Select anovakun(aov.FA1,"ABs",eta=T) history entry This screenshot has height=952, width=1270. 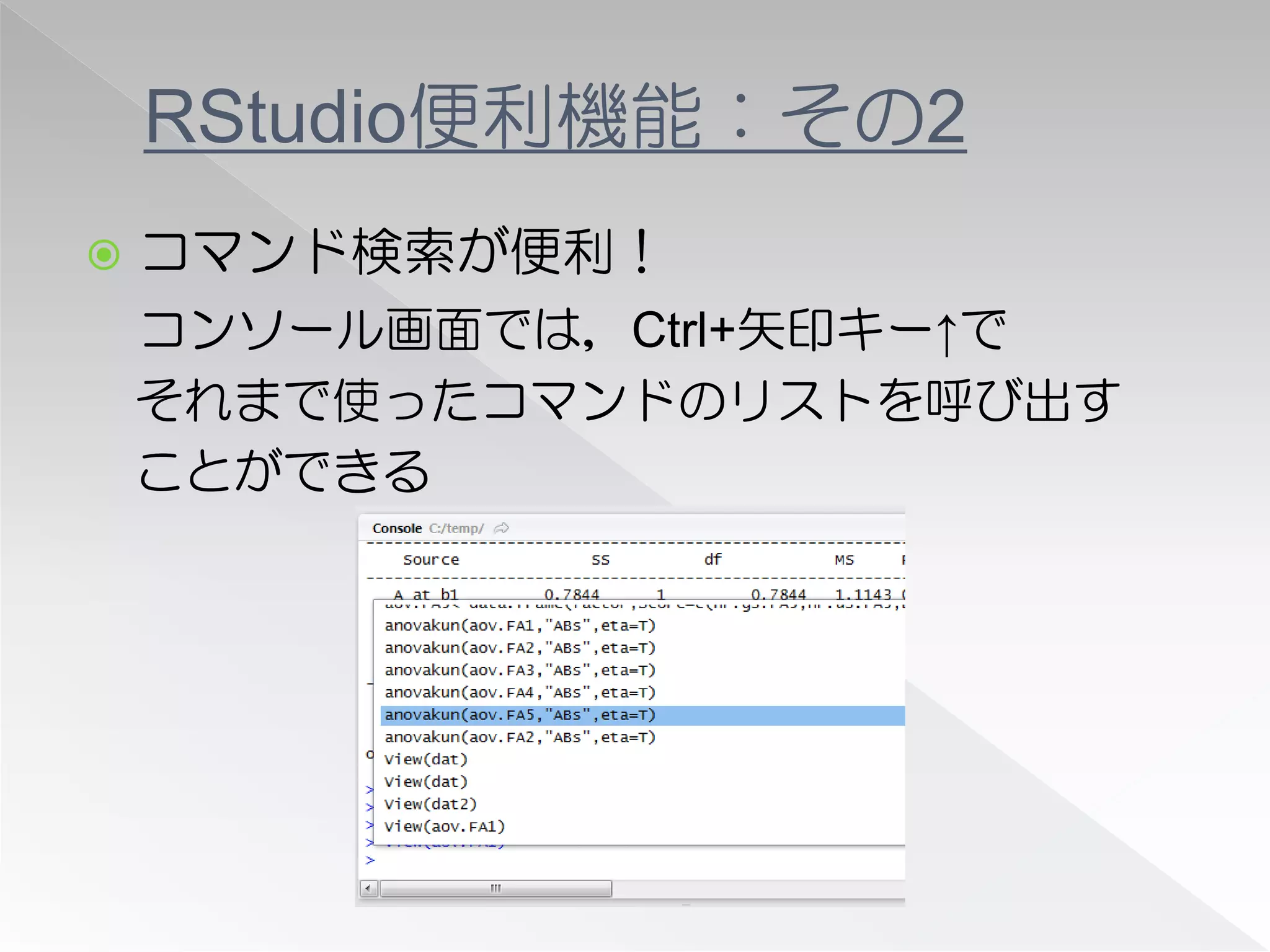coord(520,625)
